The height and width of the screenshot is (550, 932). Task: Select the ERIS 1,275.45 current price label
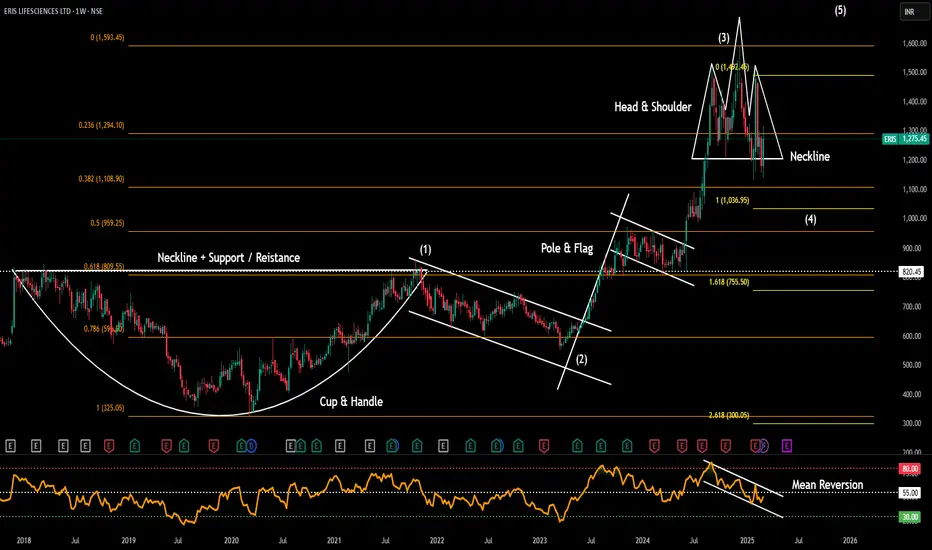point(905,139)
